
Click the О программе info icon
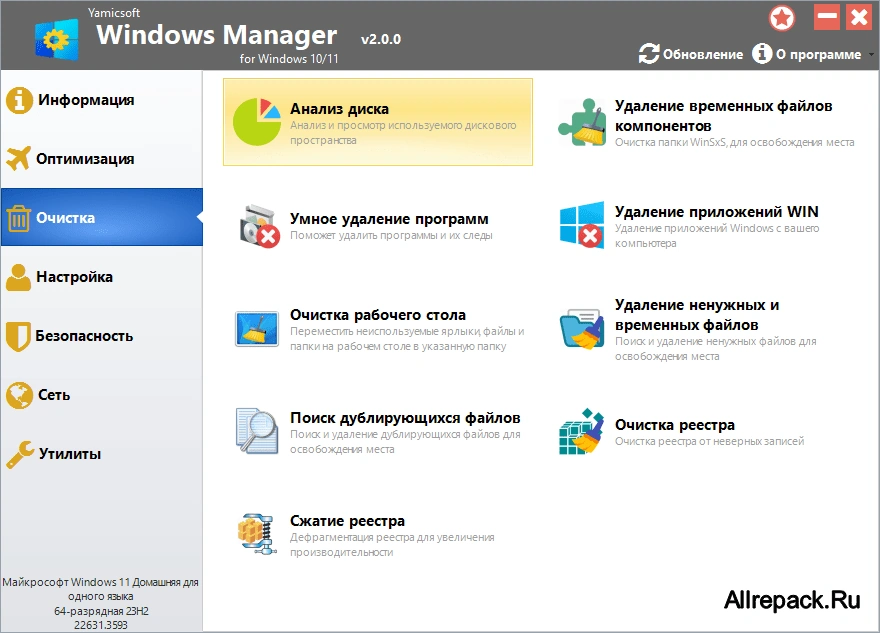(x=762, y=54)
